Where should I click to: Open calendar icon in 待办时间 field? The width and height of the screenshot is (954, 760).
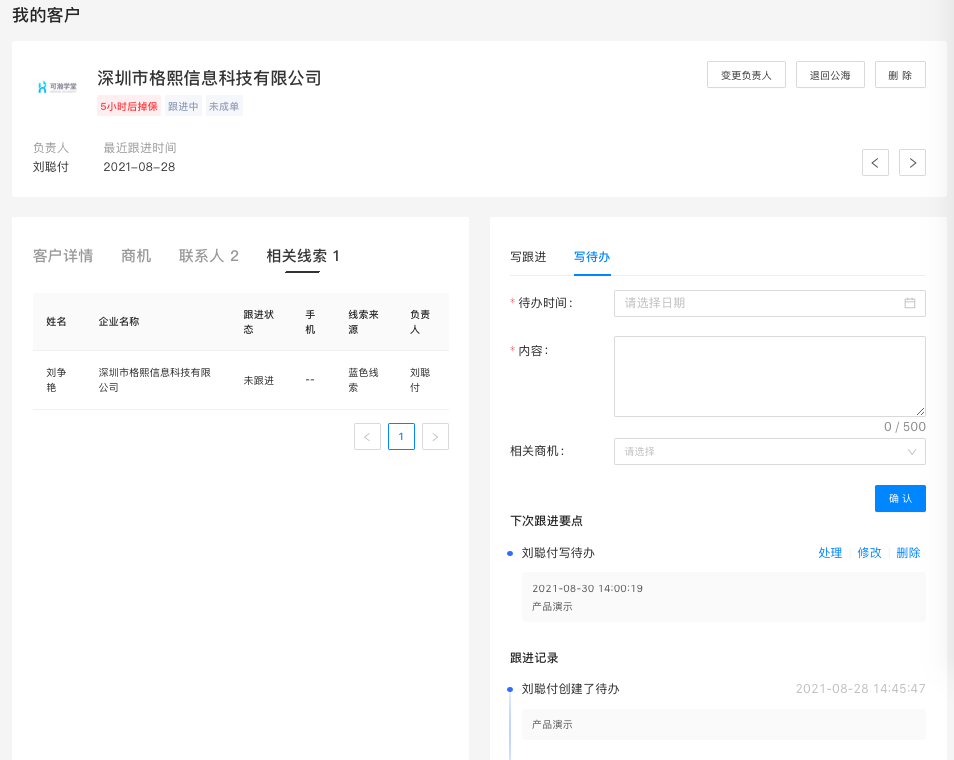[910, 303]
